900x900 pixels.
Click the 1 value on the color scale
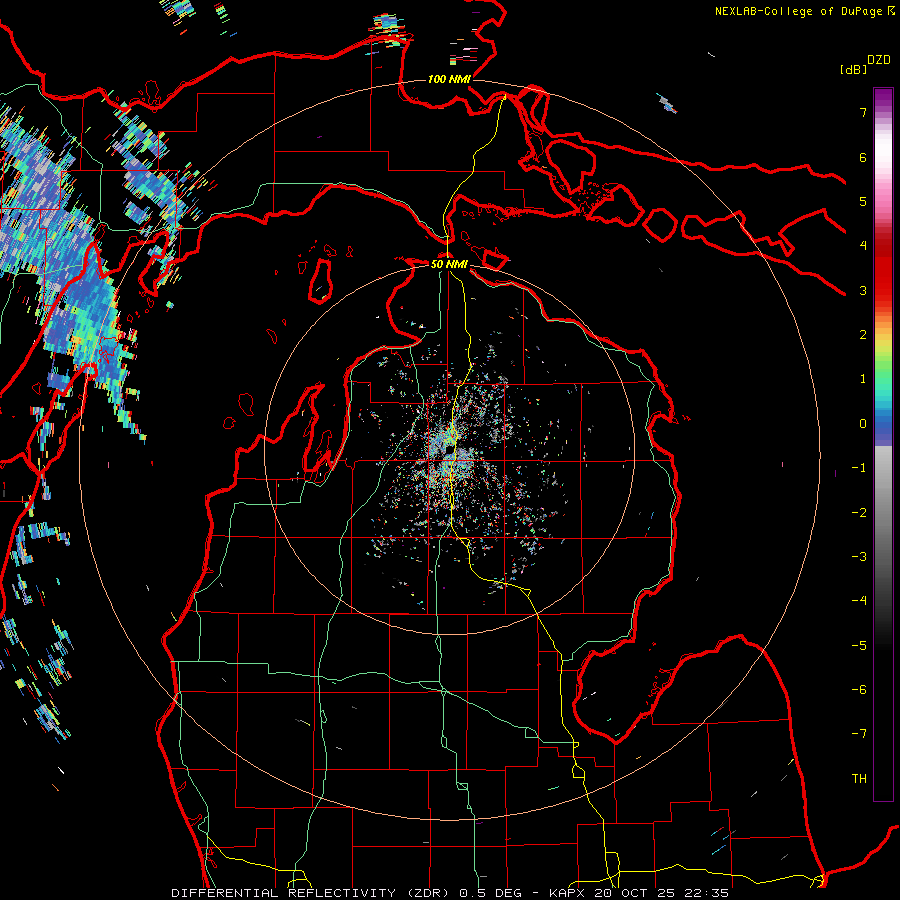point(863,379)
